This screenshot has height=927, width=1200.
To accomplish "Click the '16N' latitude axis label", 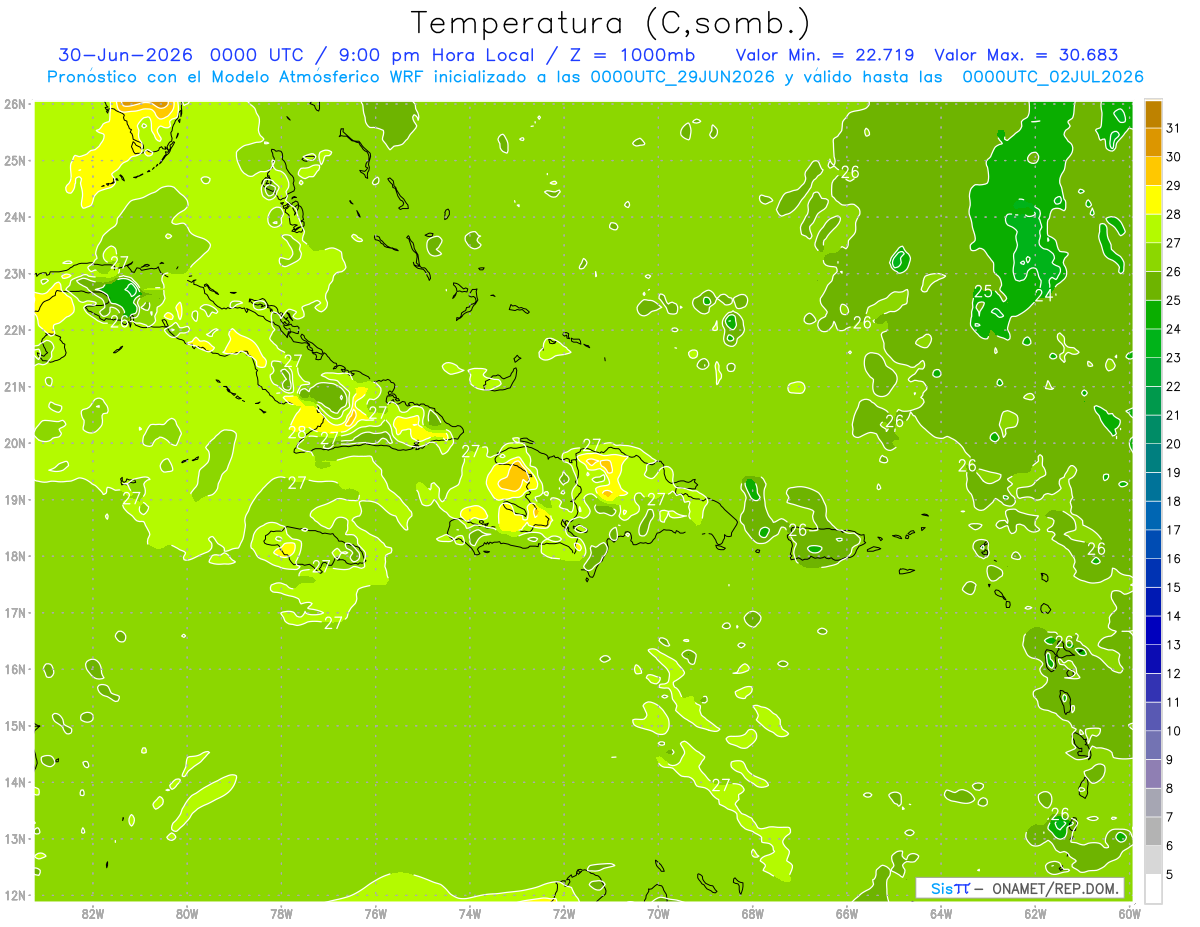I will coord(14,669).
